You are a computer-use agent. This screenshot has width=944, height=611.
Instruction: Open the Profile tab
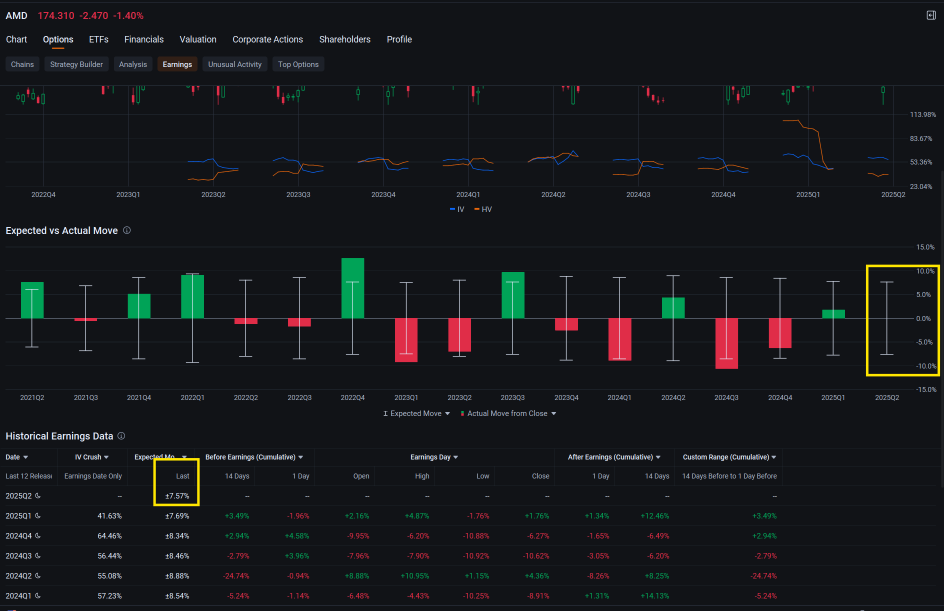(x=399, y=39)
